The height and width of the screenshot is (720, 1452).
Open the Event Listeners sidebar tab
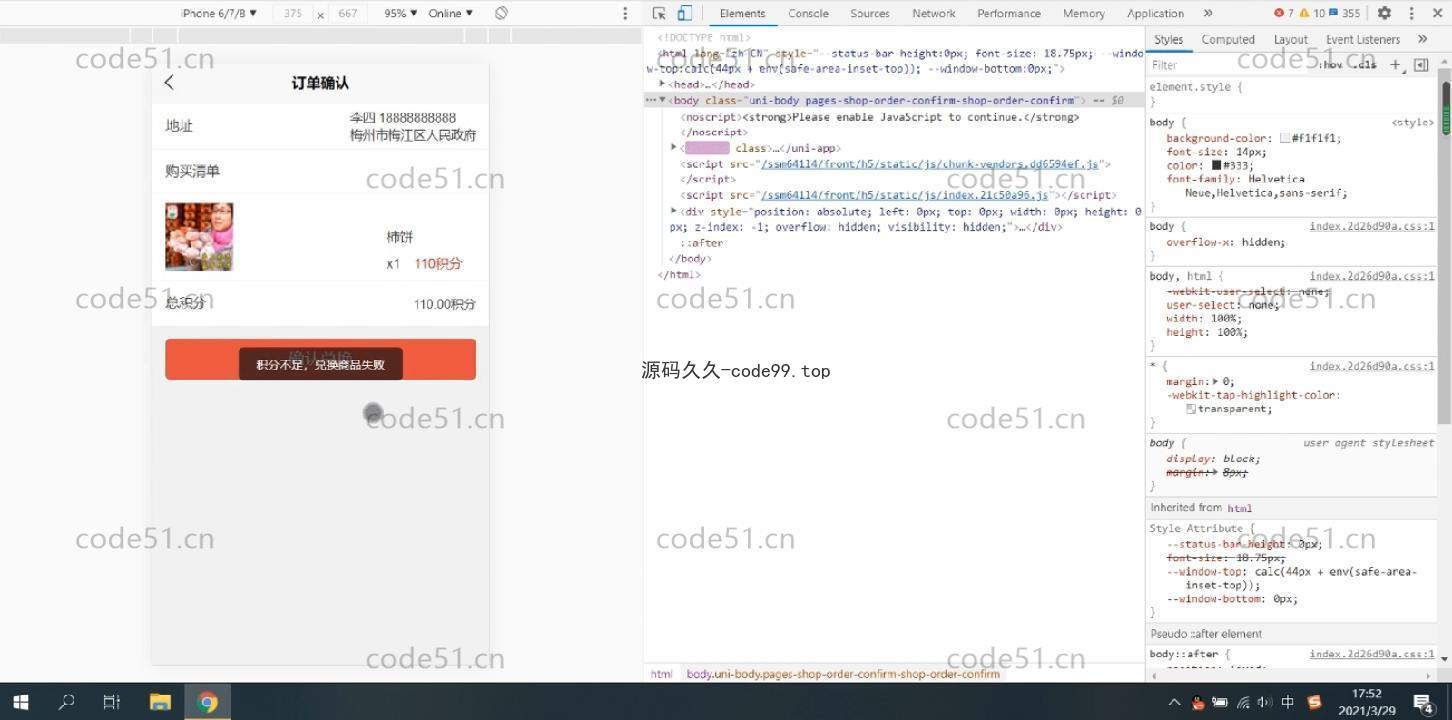(1362, 39)
